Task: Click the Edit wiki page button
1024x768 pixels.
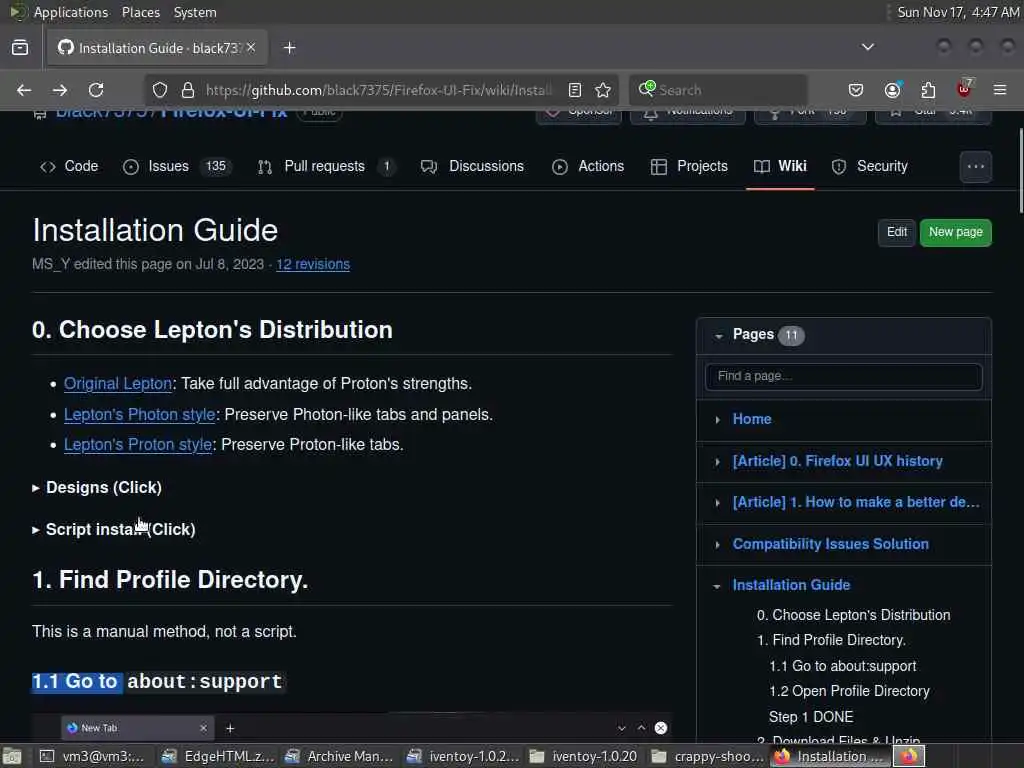Action: tap(896, 232)
